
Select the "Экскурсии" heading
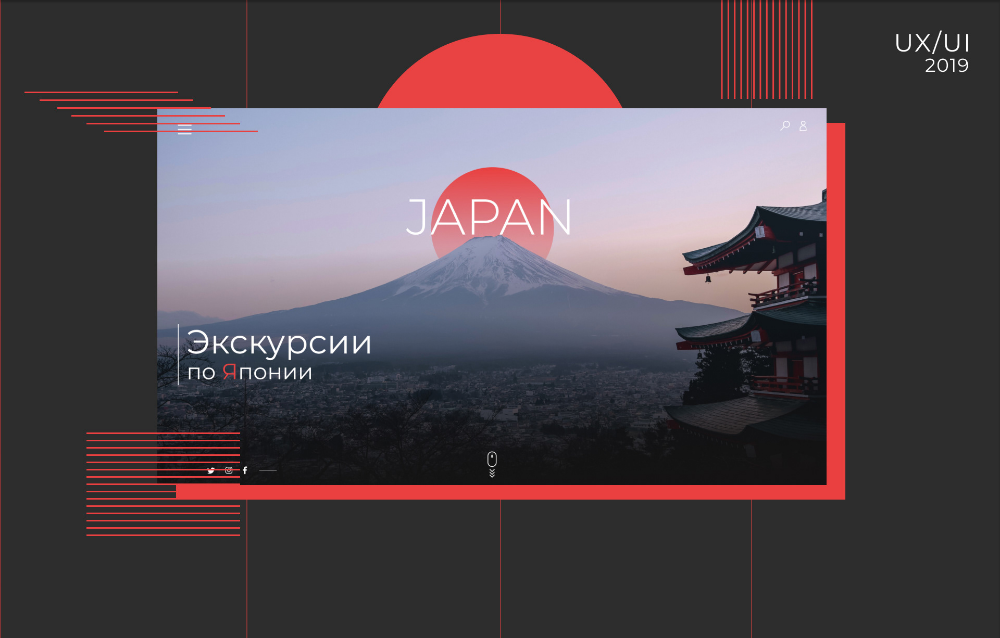[x=279, y=343]
